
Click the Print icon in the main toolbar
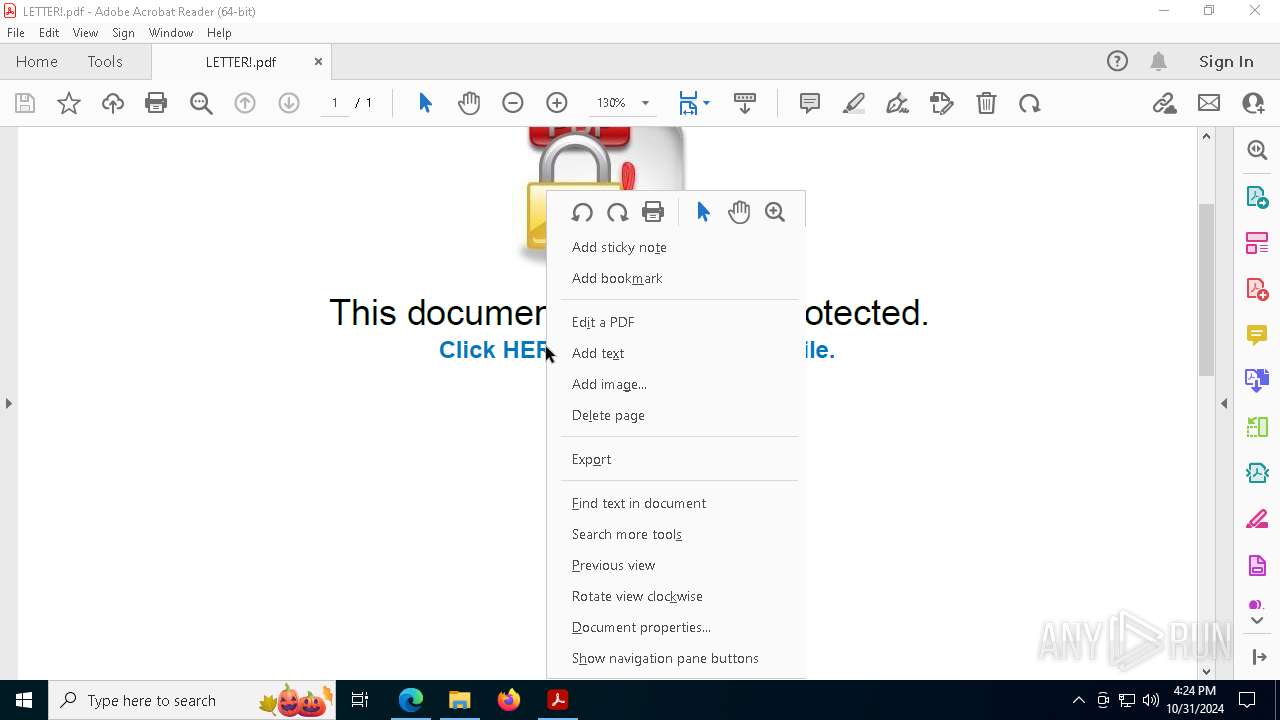tap(156, 103)
